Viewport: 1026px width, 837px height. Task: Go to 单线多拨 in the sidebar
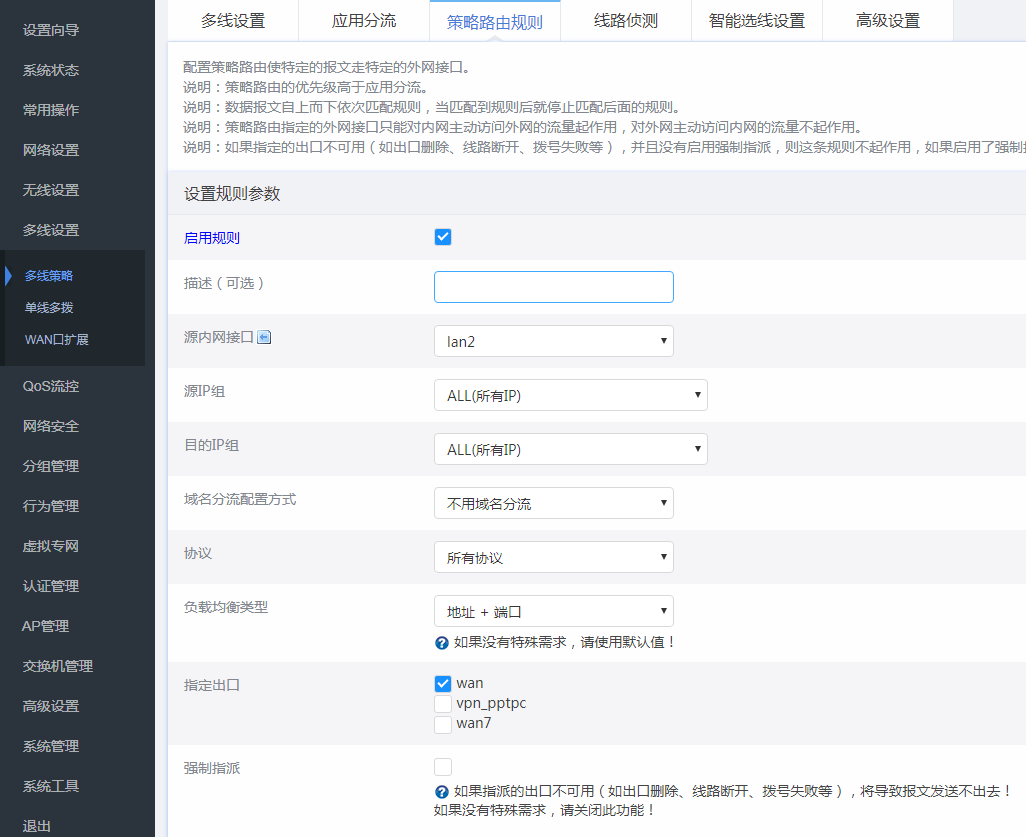[x=49, y=308]
